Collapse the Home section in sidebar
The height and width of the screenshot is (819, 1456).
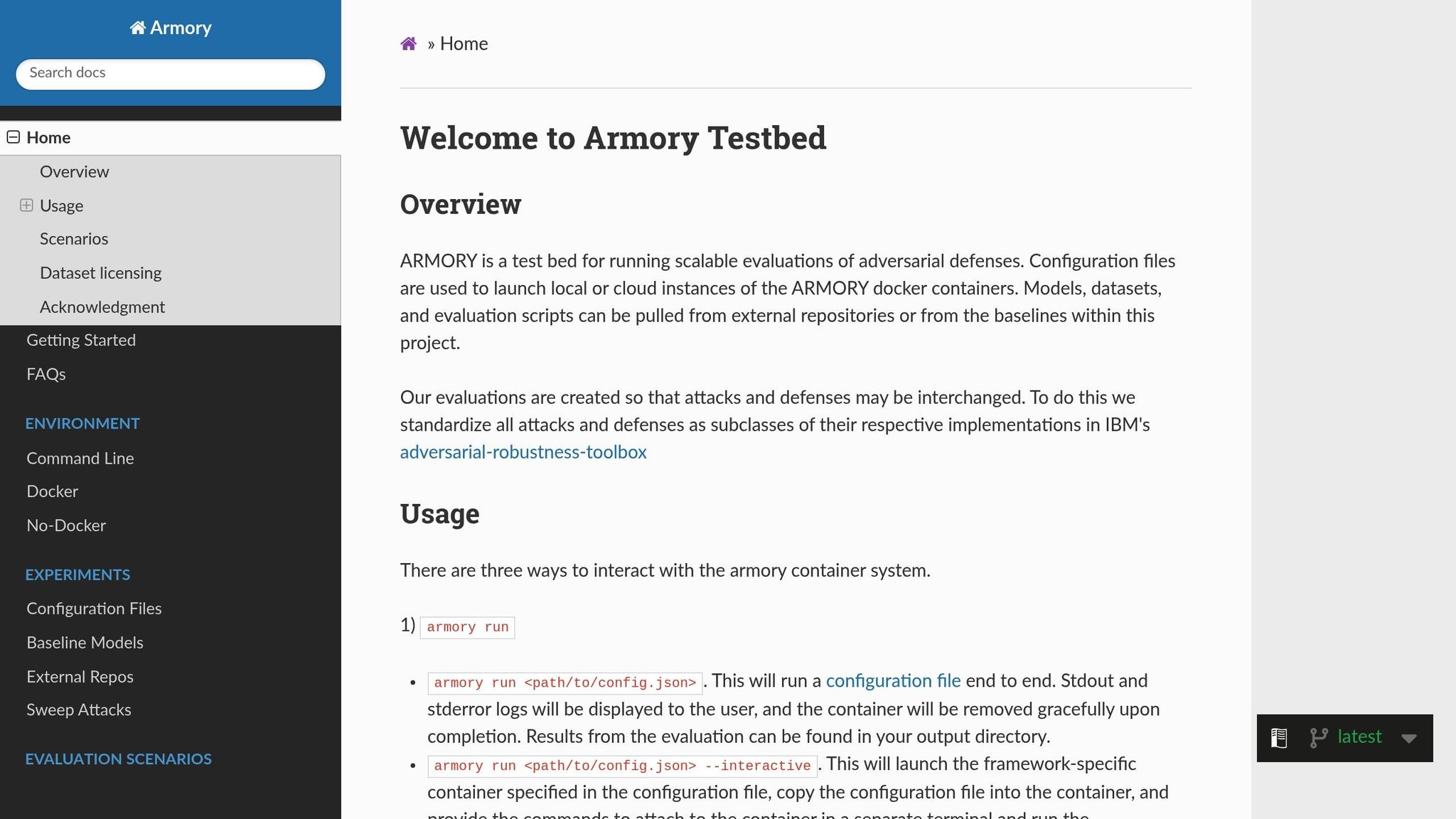(14, 137)
